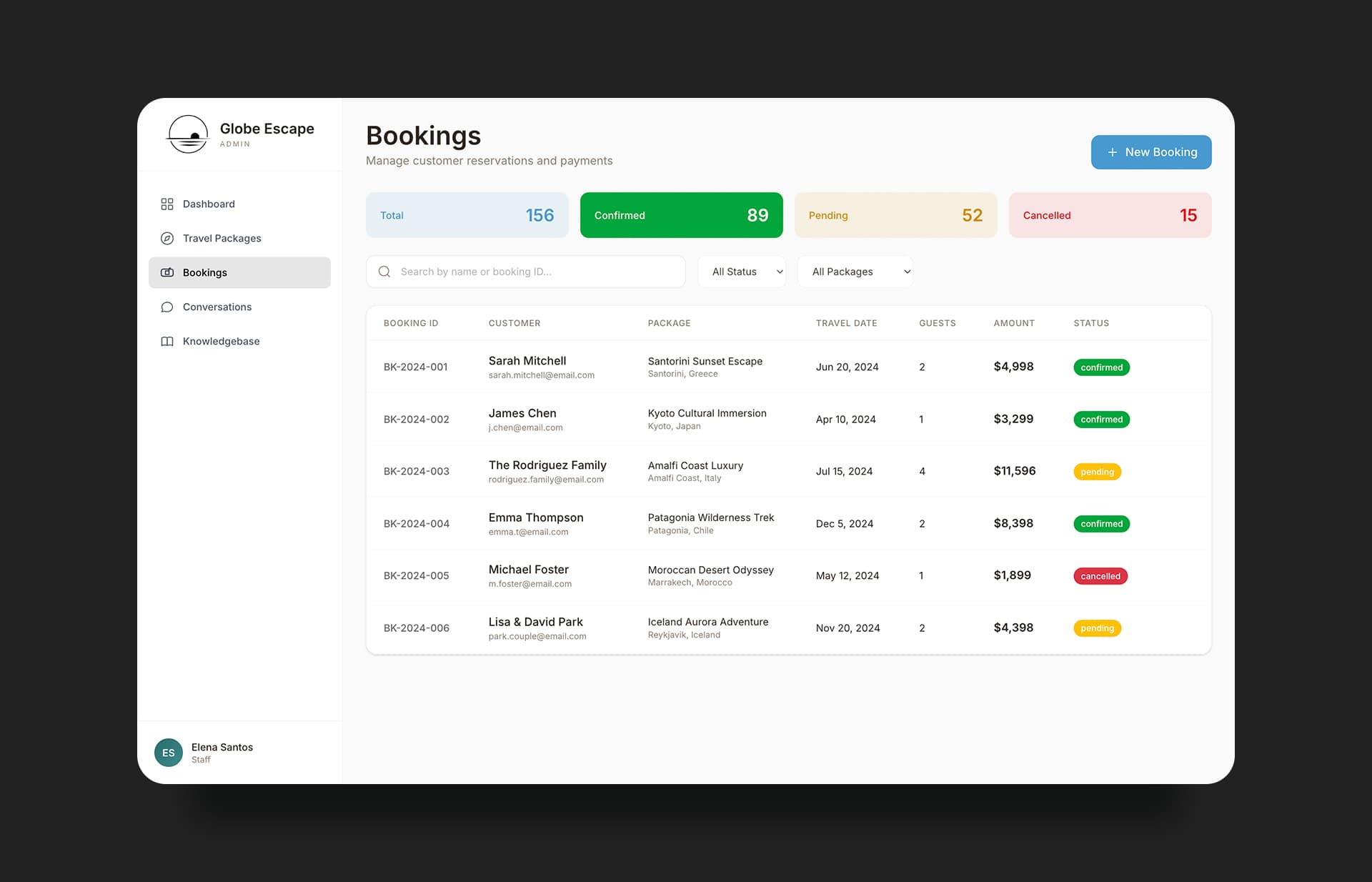
Task: Click the ES user avatar
Action: pos(169,753)
